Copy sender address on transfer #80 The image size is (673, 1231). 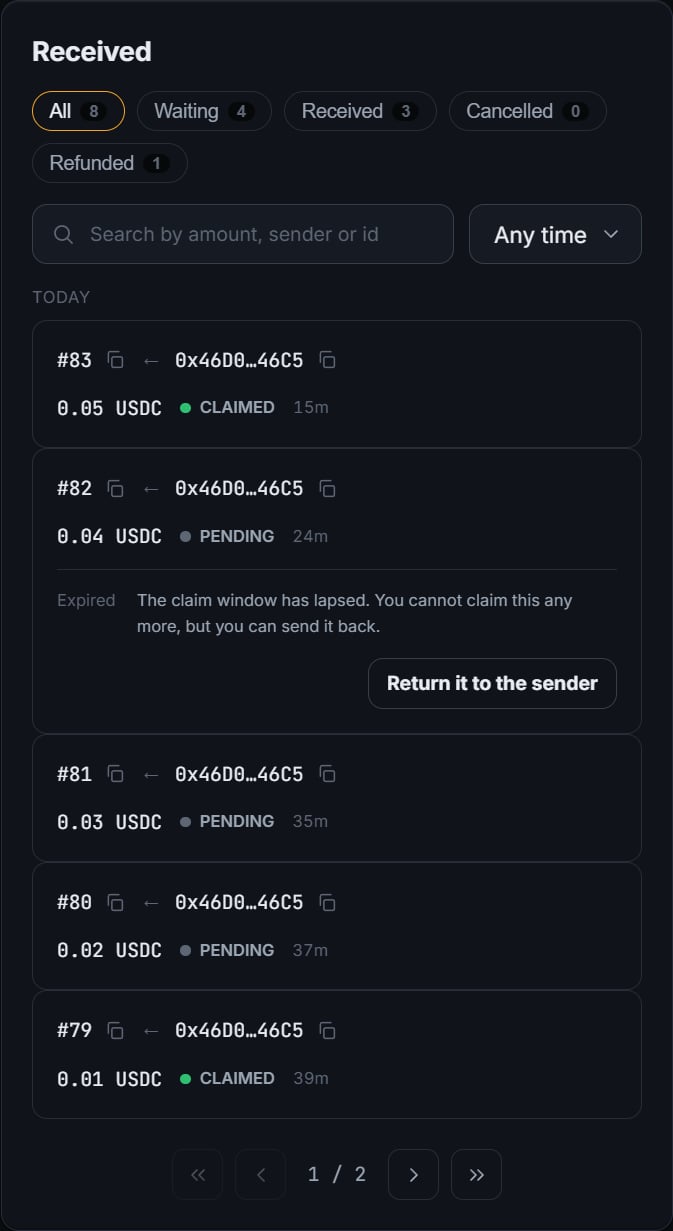pos(327,903)
